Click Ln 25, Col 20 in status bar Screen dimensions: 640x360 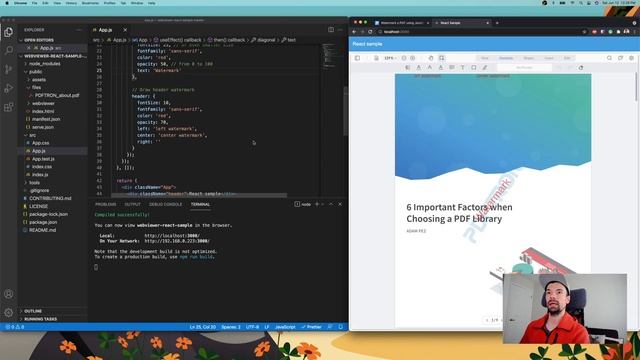202,327
